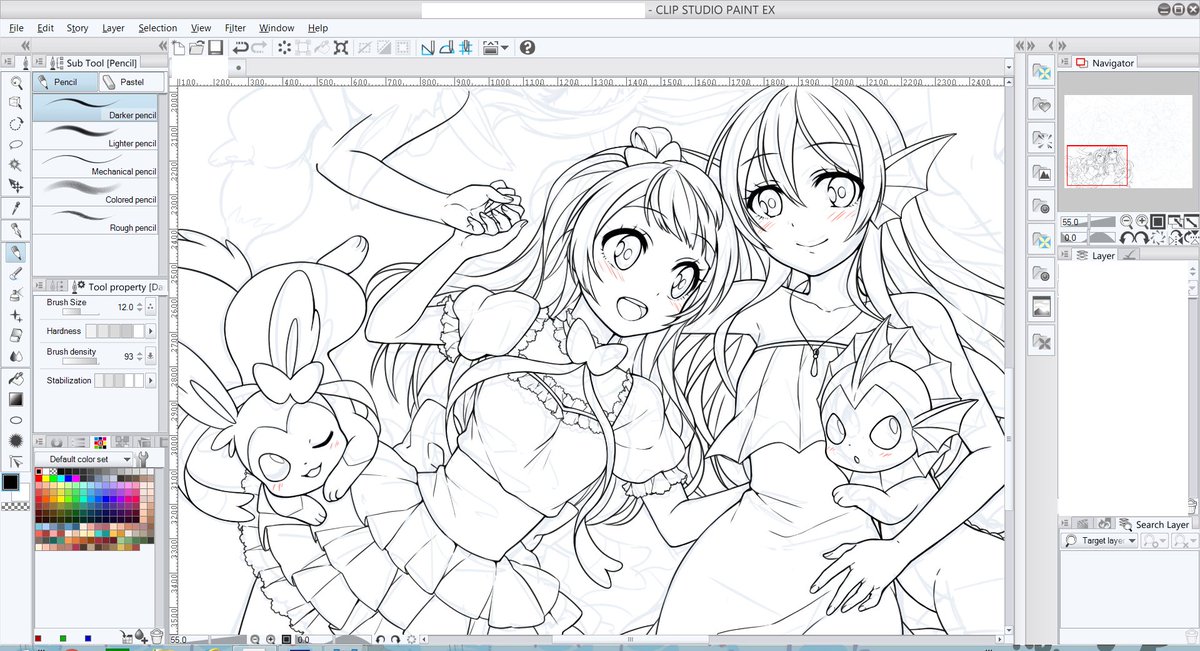The width and height of the screenshot is (1200, 651).
Task: Select the Magnifier zoom tool
Action: coord(16,81)
